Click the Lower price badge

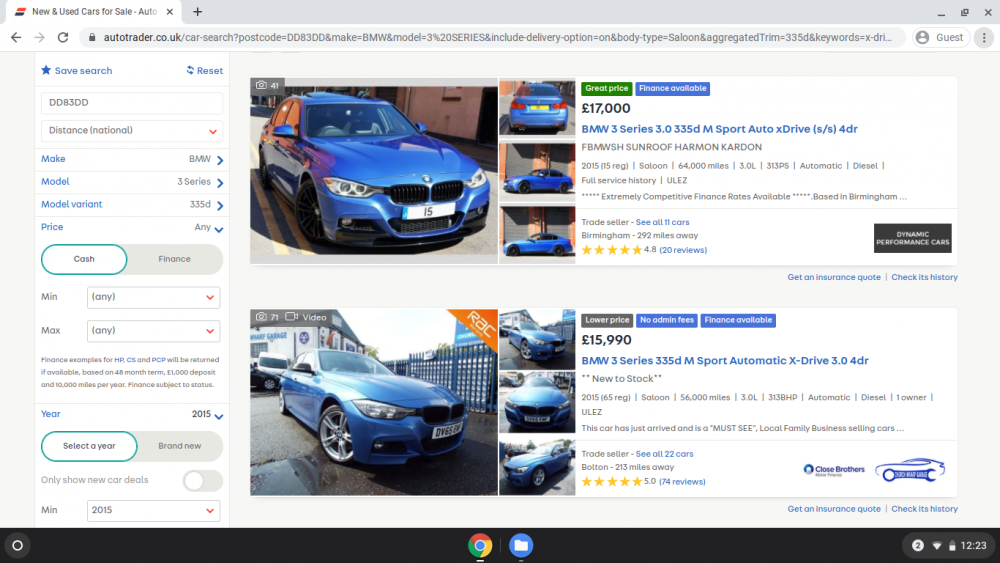click(x=607, y=320)
